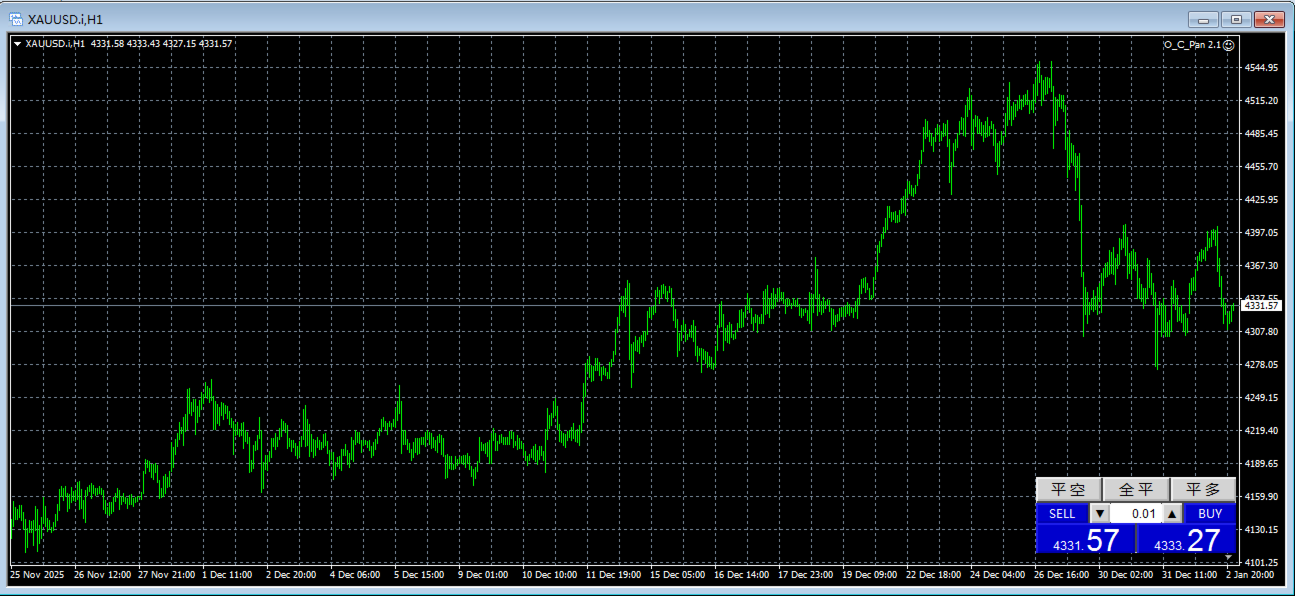The height and width of the screenshot is (596, 1295).
Task: Click the current price tag 4331.57 on the axis
Action: (x=1262, y=306)
